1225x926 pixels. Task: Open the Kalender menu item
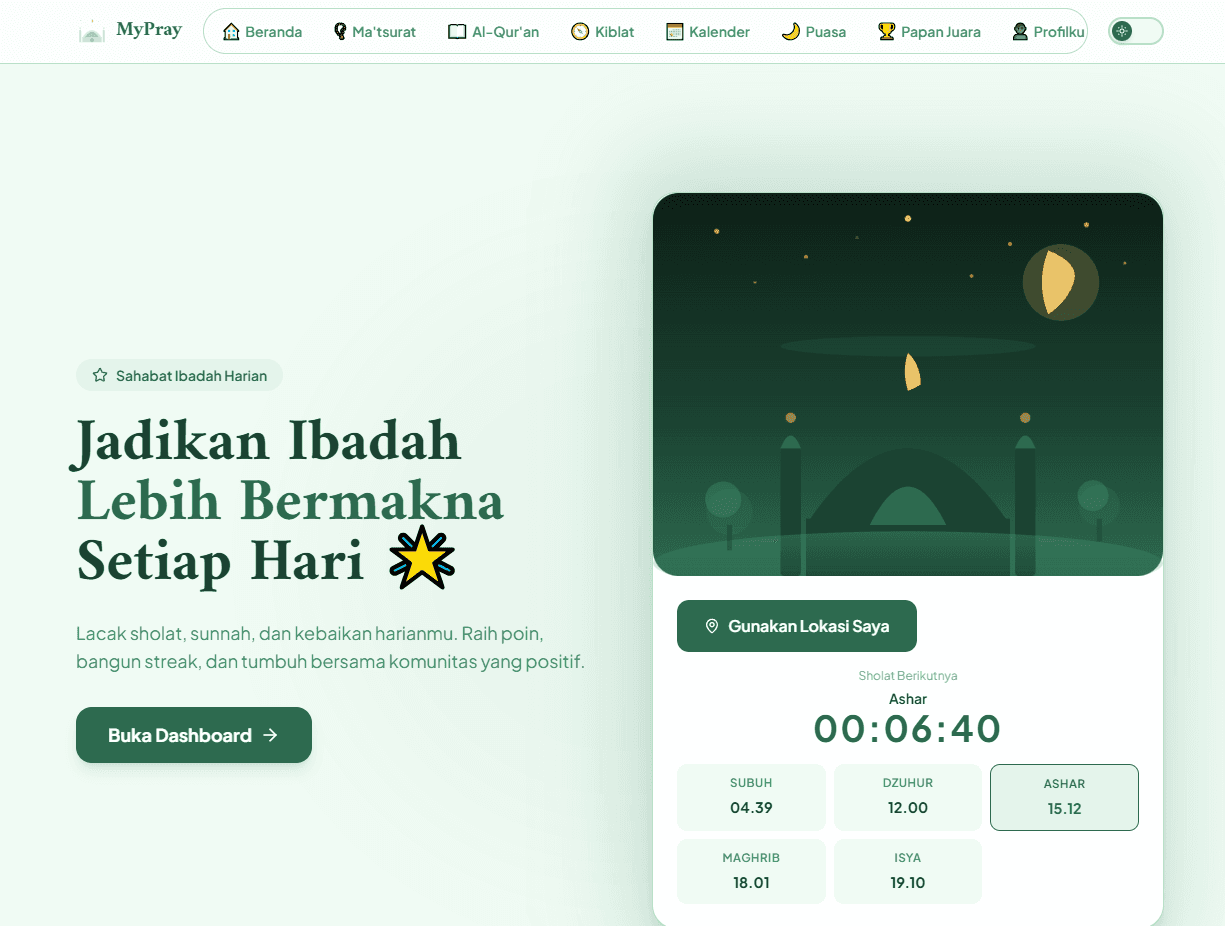(707, 31)
